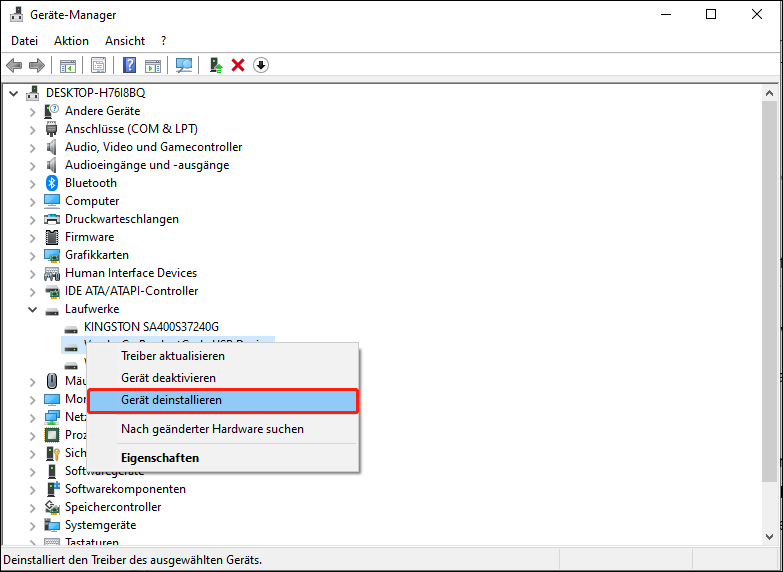
Task: Click the Firmware chip icon
Action: 52,237
